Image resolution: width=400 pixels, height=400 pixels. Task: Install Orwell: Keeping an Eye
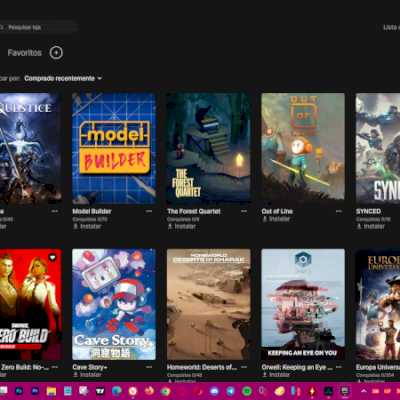(x=276, y=375)
